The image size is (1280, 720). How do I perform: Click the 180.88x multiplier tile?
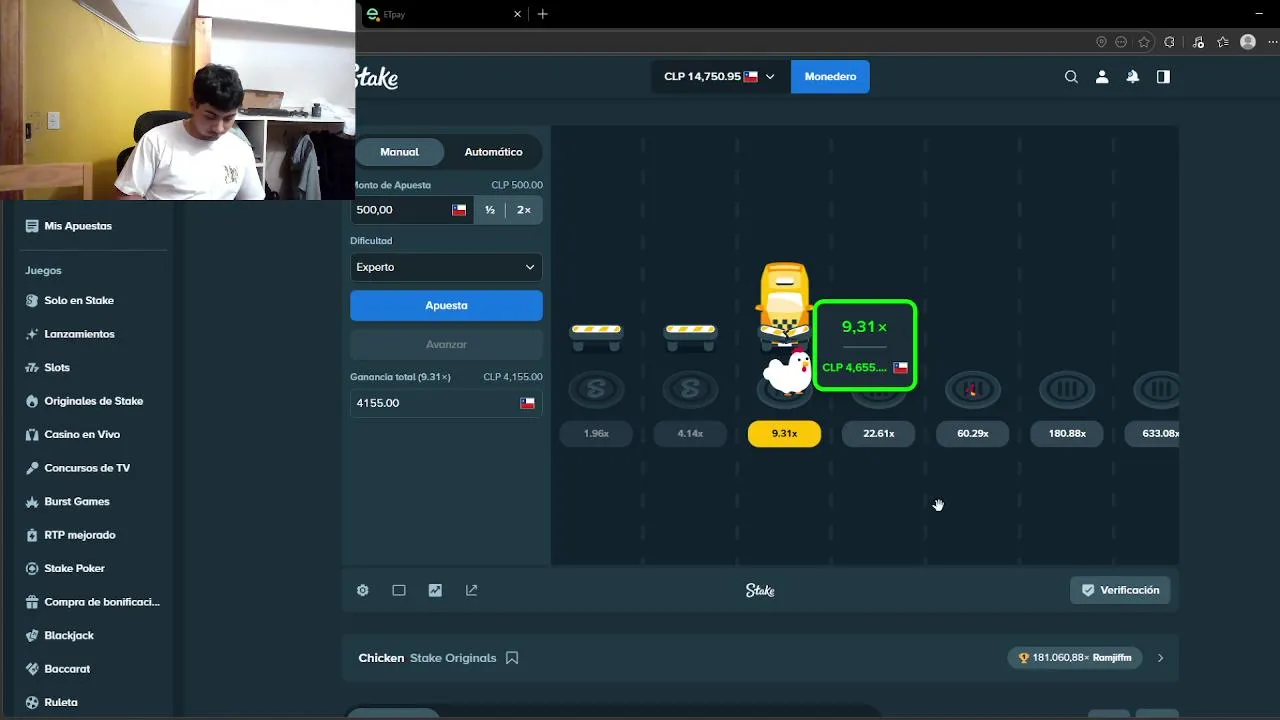(x=1067, y=433)
